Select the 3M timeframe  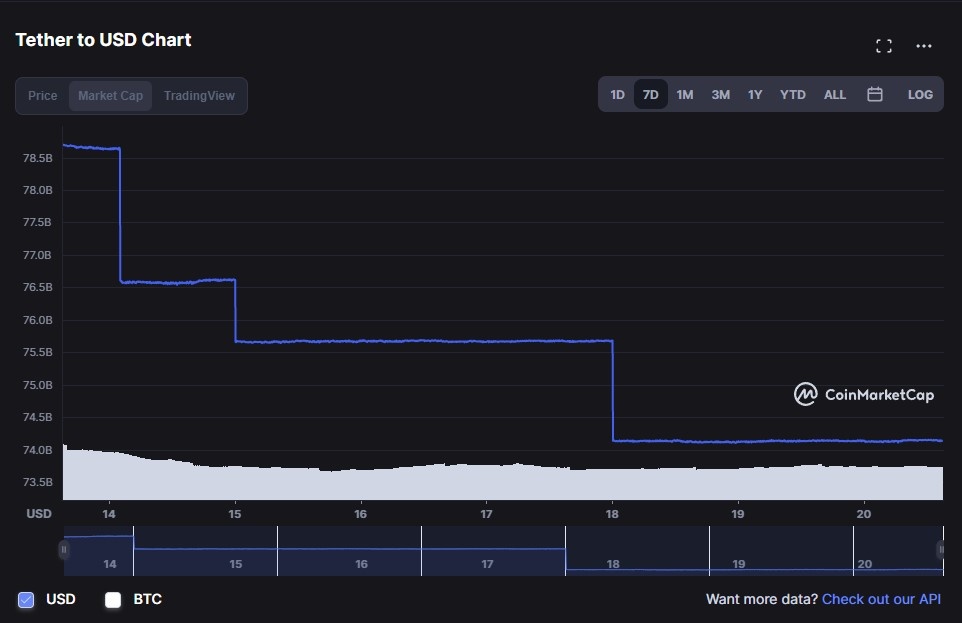click(720, 93)
